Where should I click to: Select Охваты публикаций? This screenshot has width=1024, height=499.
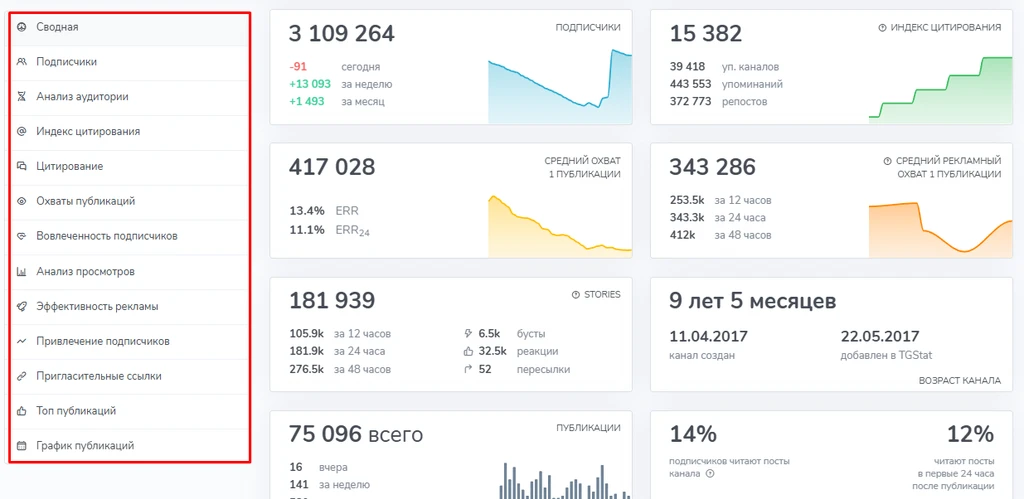[x=129, y=201]
